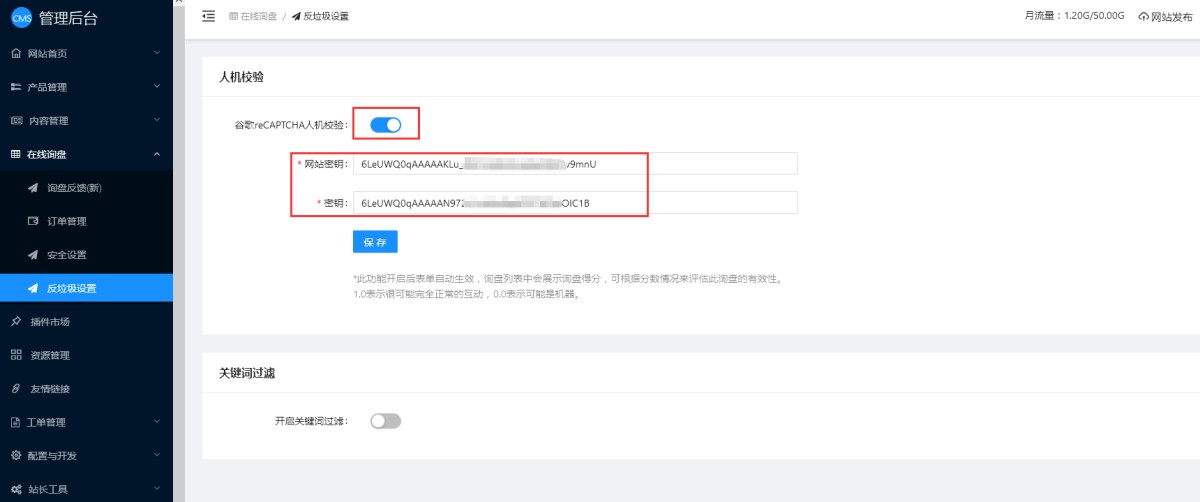Click the blue 保存 button

(x=375, y=242)
